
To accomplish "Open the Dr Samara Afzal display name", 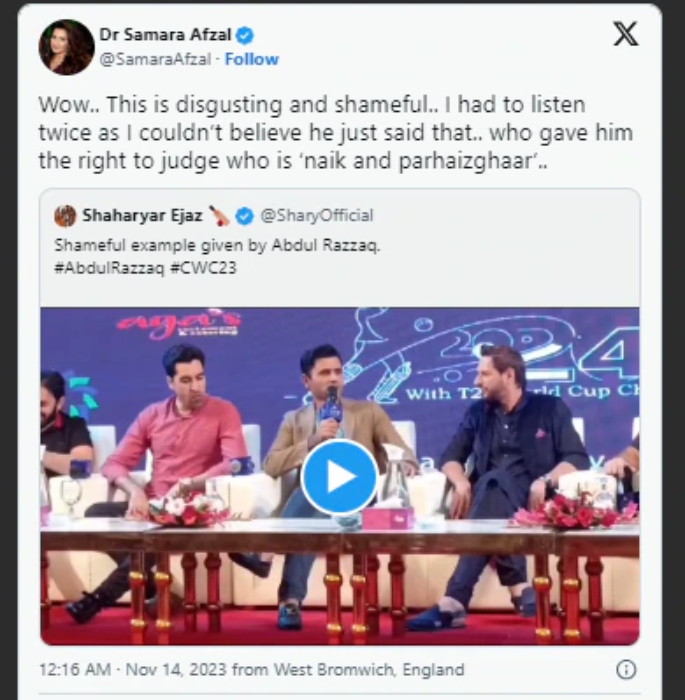I will coord(166,35).
